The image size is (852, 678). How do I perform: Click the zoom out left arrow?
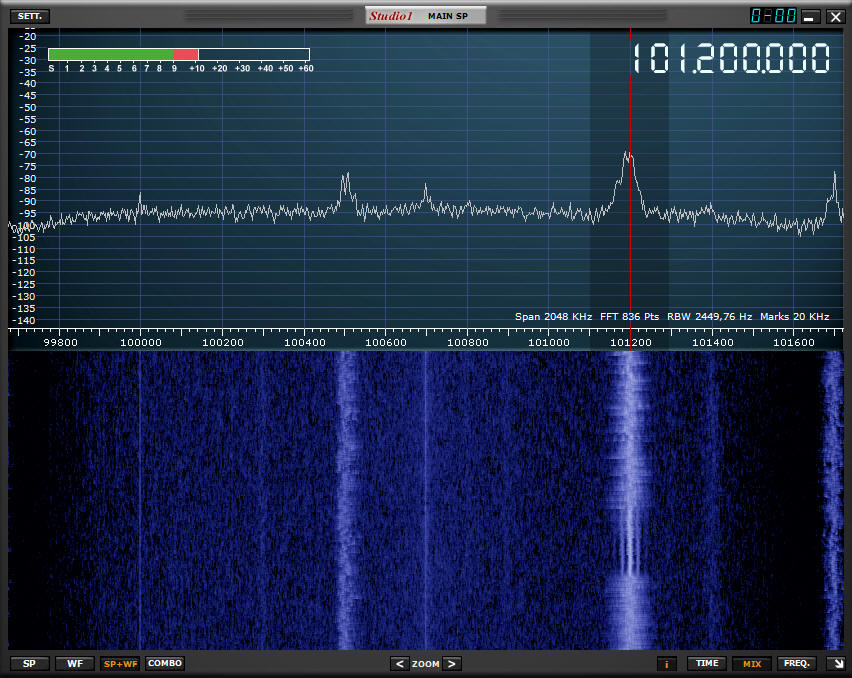(399, 664)
